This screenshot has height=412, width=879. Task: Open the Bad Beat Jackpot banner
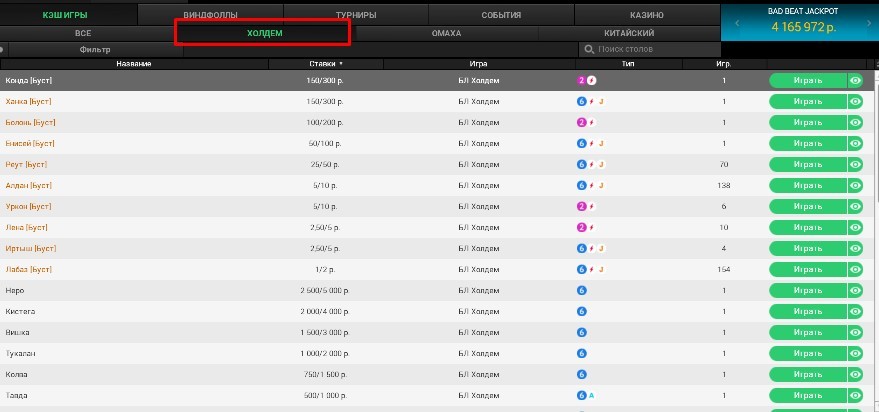[x=799, y=21]
